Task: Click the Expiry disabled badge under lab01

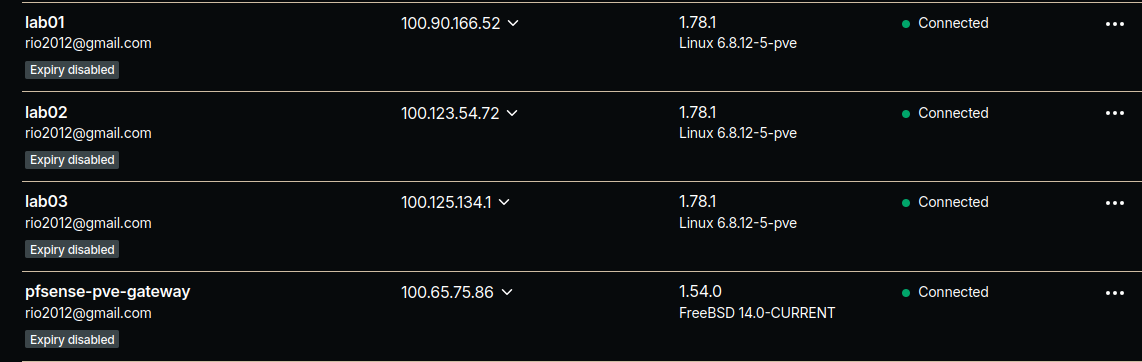Action: pyautogui.click(x=72, y=70)
